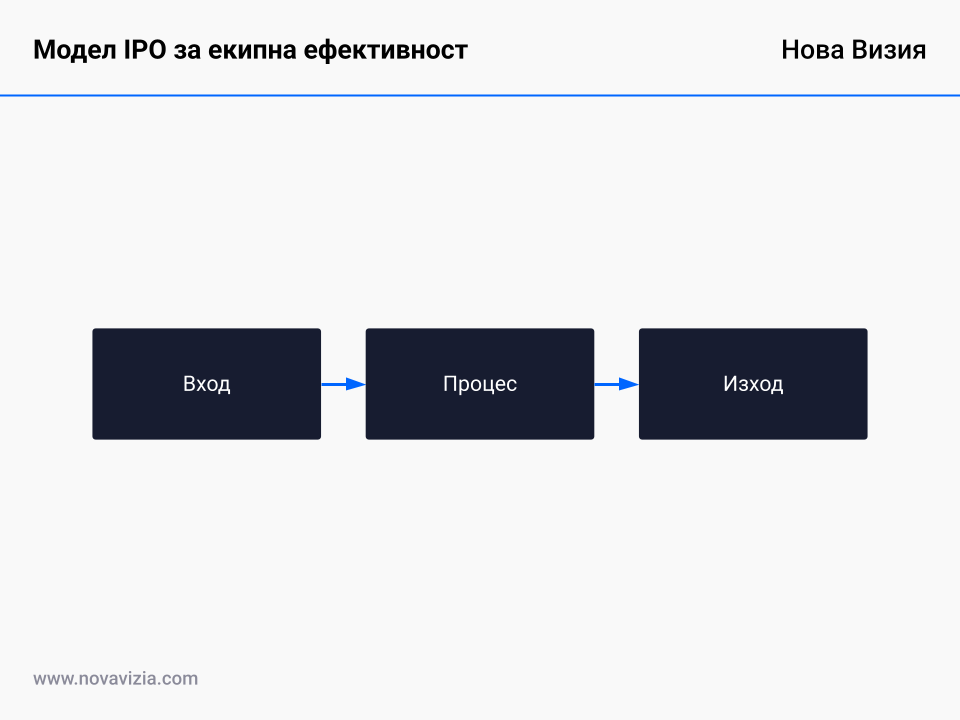960x720 pixels.
Task: Click the right edge of the Изход box
Action: [x=867, y=383]
